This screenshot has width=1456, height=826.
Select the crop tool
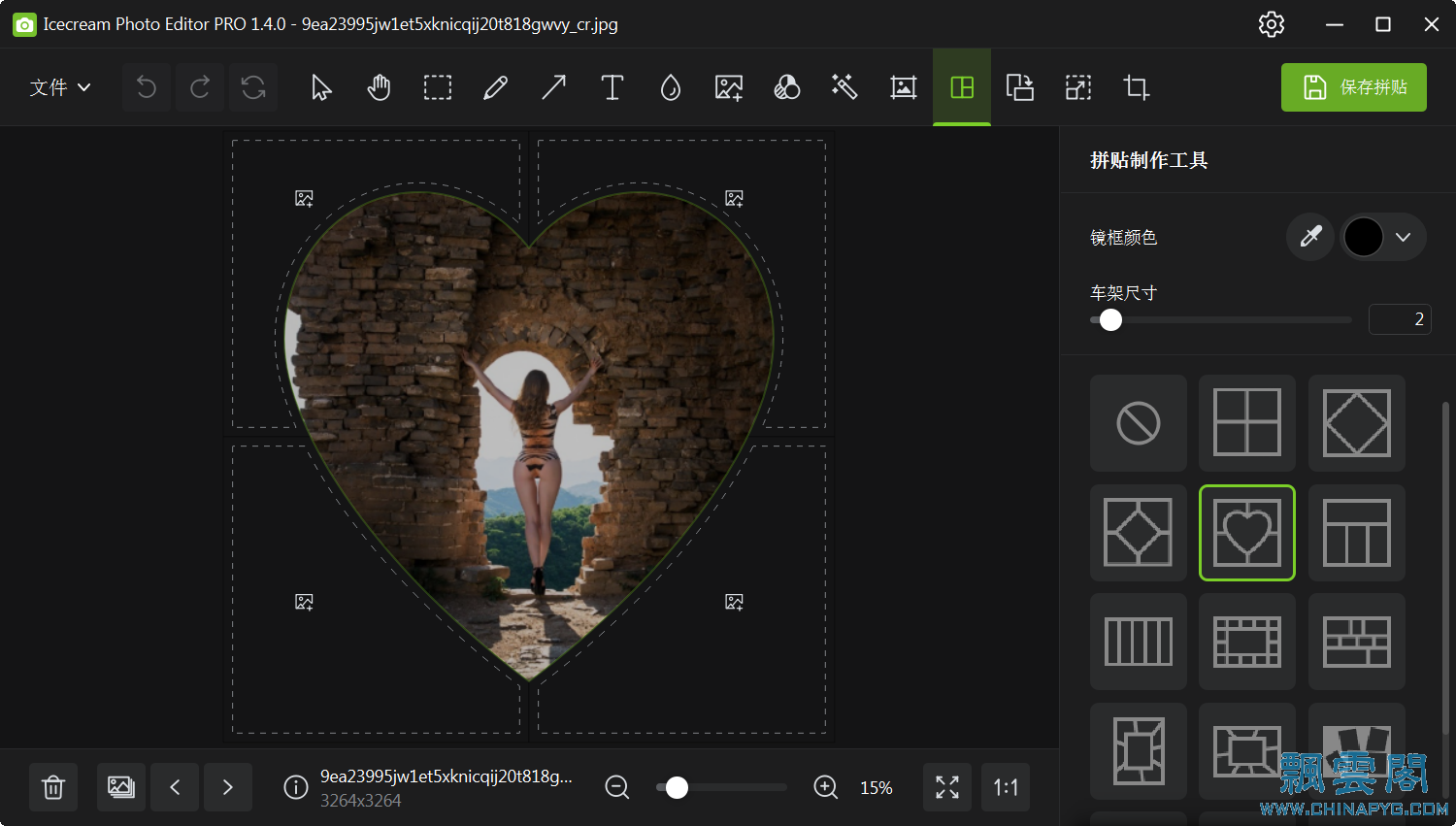tap(1137, 87)
